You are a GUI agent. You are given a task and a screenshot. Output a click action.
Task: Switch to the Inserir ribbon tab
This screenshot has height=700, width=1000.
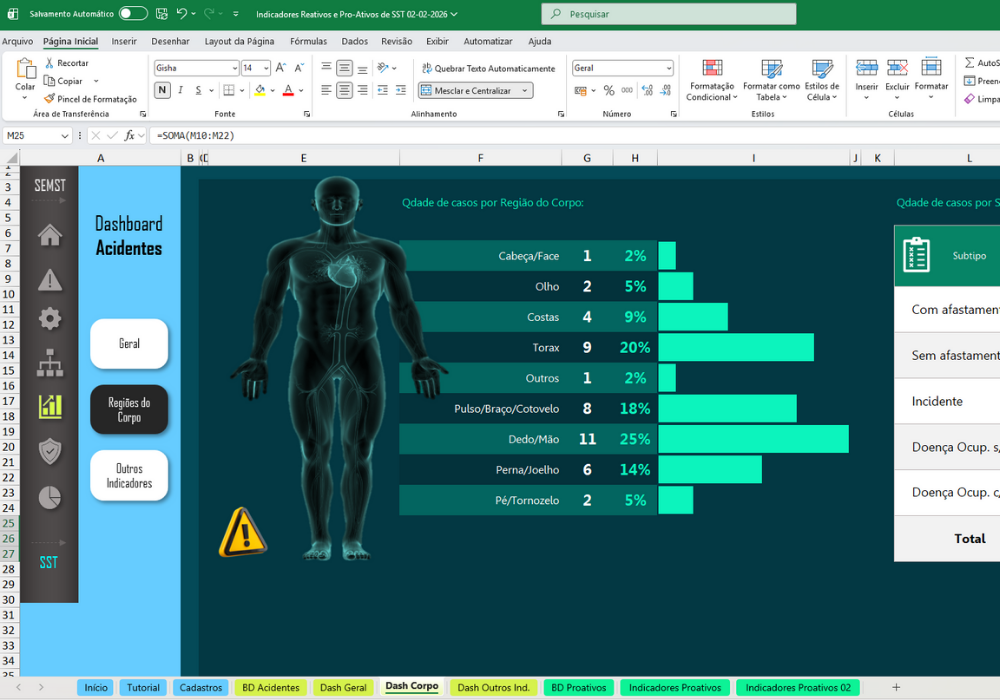(x=124, y=41)
